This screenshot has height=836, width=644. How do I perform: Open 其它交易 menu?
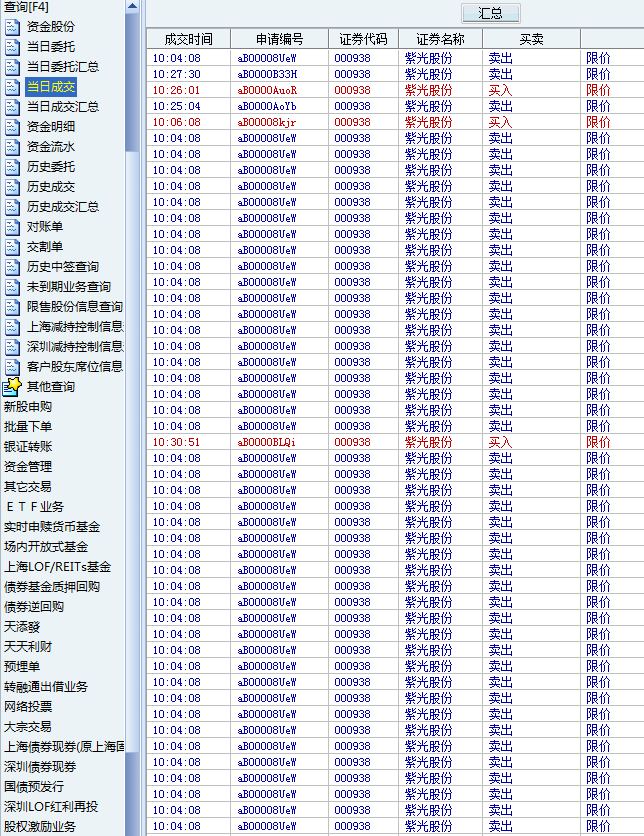tap(28, 487)
